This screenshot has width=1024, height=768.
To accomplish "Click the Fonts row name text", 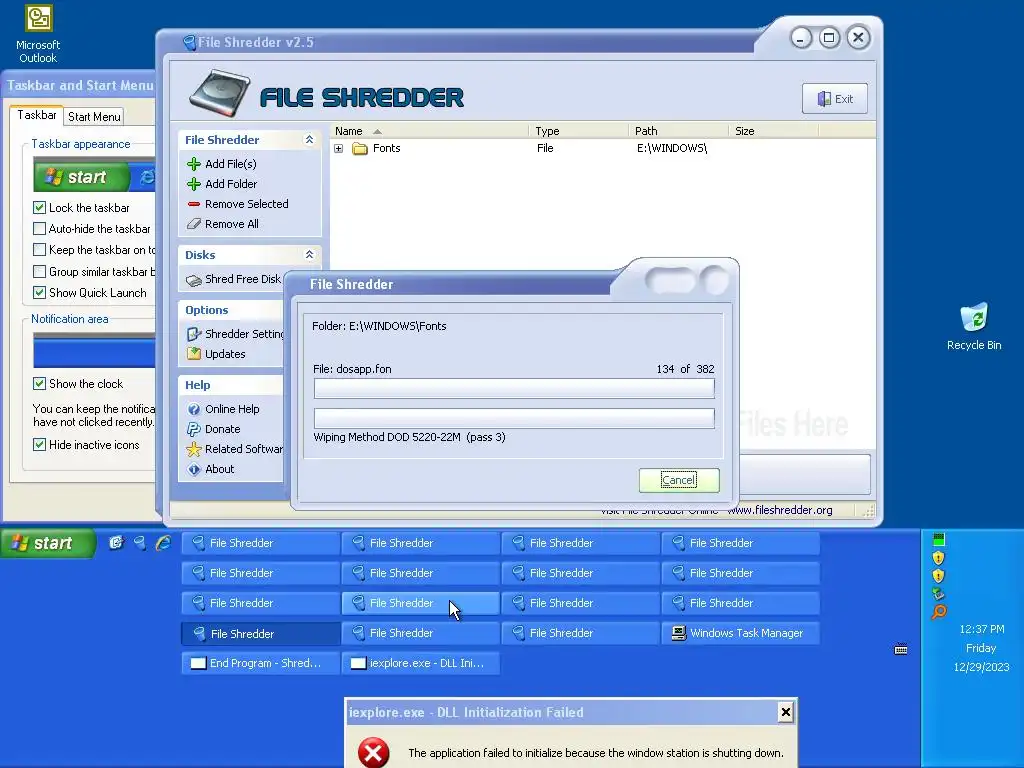I will pyautogui.click(x=387, y=148).
